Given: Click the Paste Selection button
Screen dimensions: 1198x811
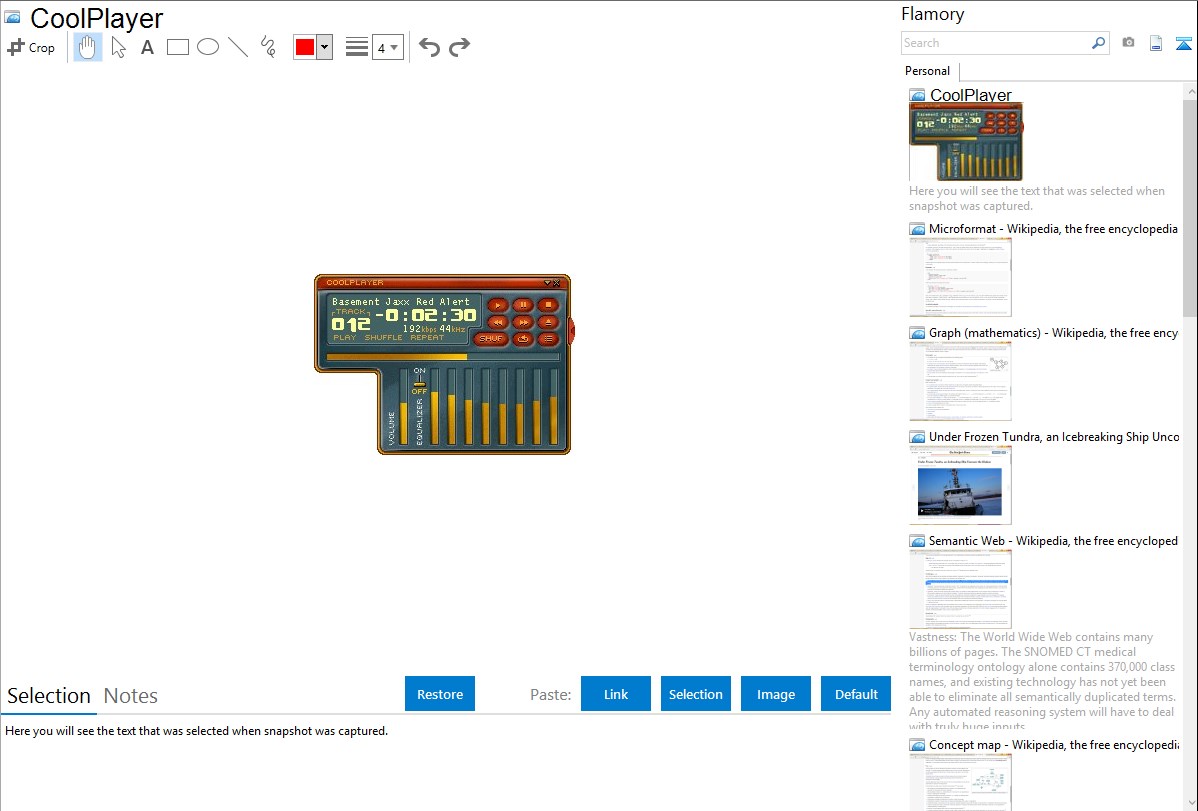Looking at the screenshot, I should (696, 694).
